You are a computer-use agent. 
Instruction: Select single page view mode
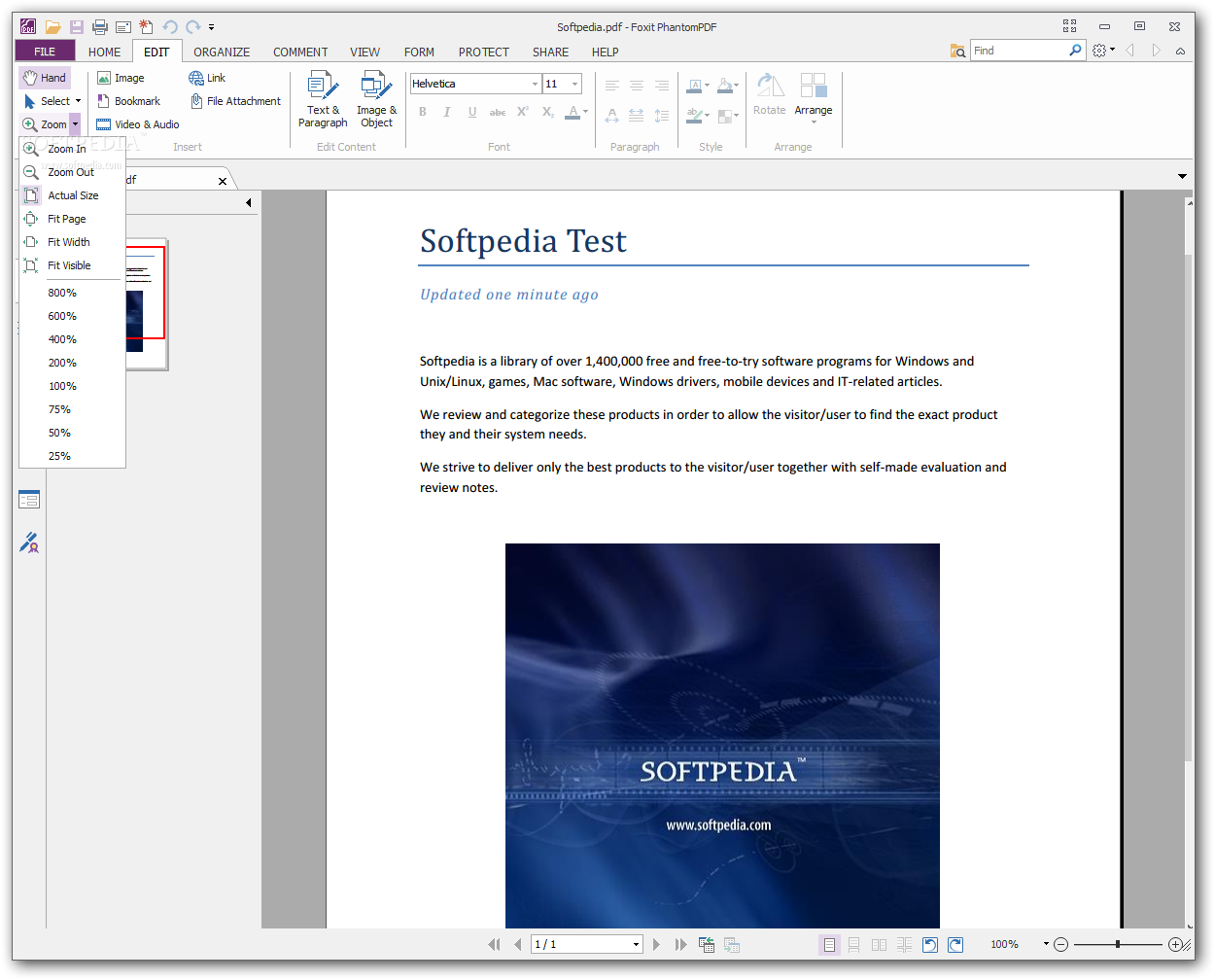click(829, 944)
